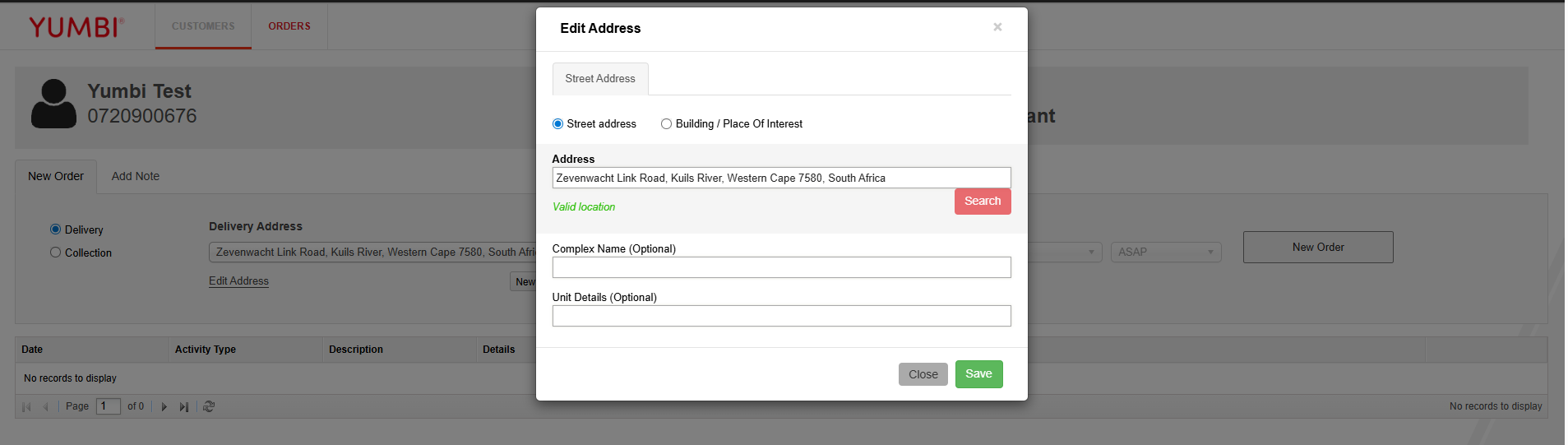This screenshot has height=445, width=1568.
Task: Click the Complex Name input field
Action: click(x=781, y=267)
